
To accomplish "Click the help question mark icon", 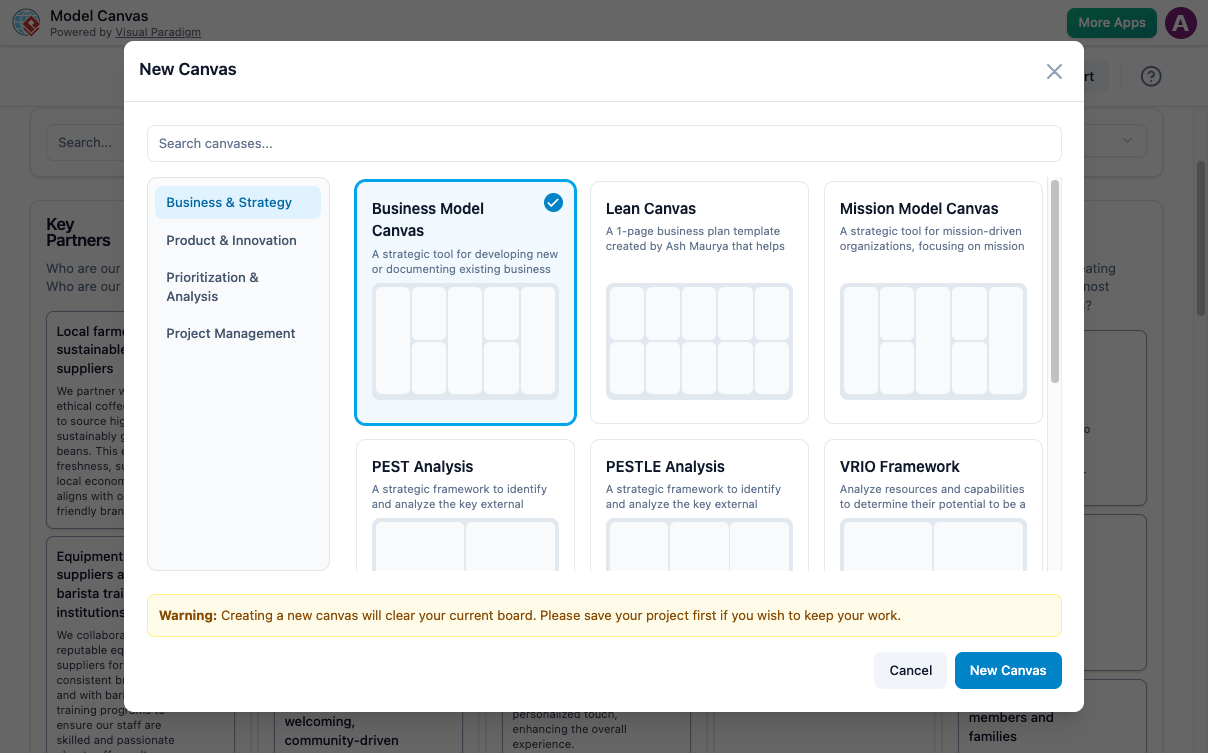I will click(x=1151, y=76).
